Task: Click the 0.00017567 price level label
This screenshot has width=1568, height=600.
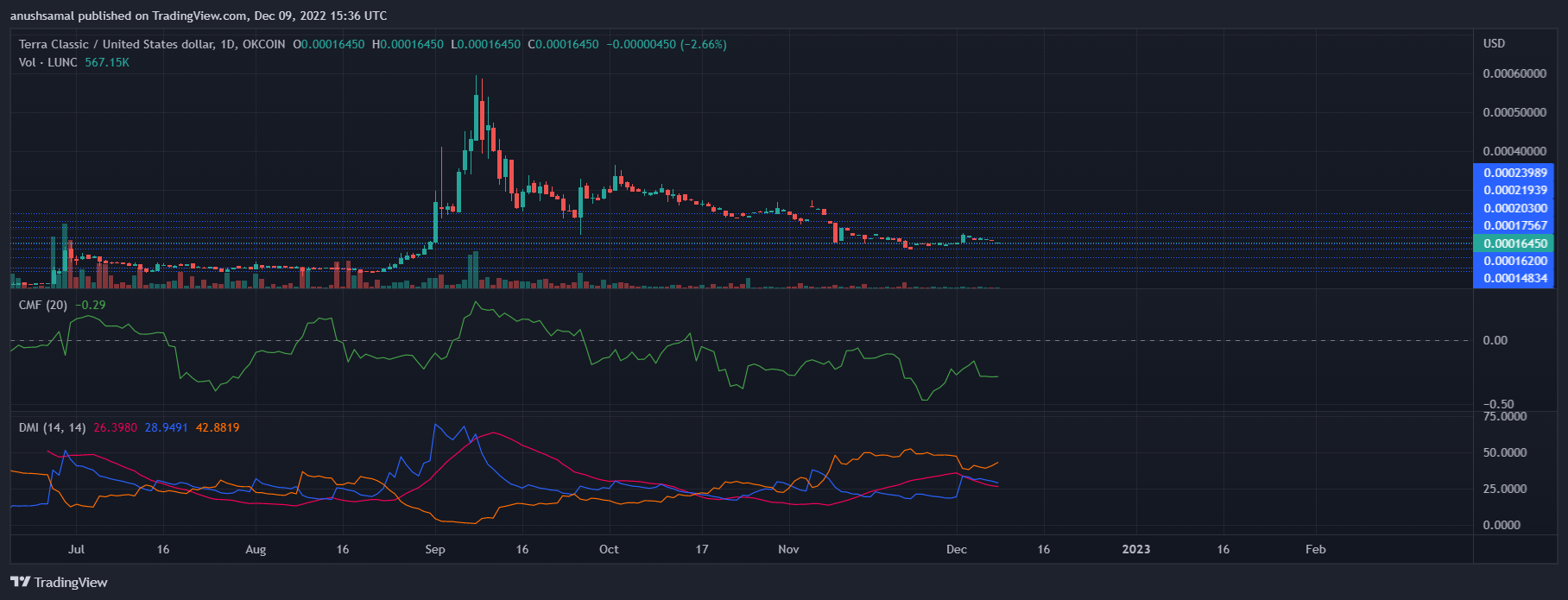Action: tap(1514, 225)
